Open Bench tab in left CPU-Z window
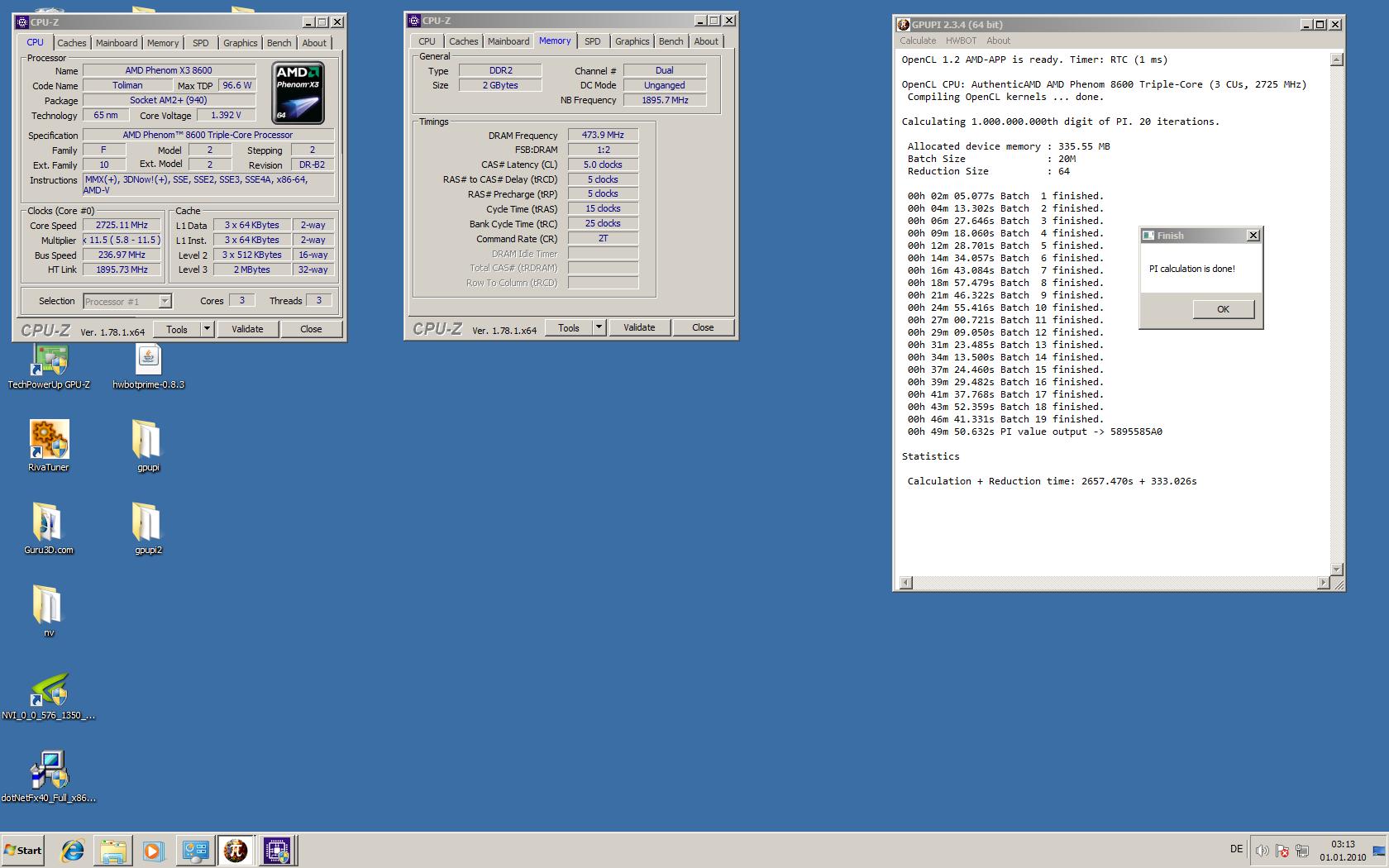This screenshot has height=868, width=1389. (279, 43)
